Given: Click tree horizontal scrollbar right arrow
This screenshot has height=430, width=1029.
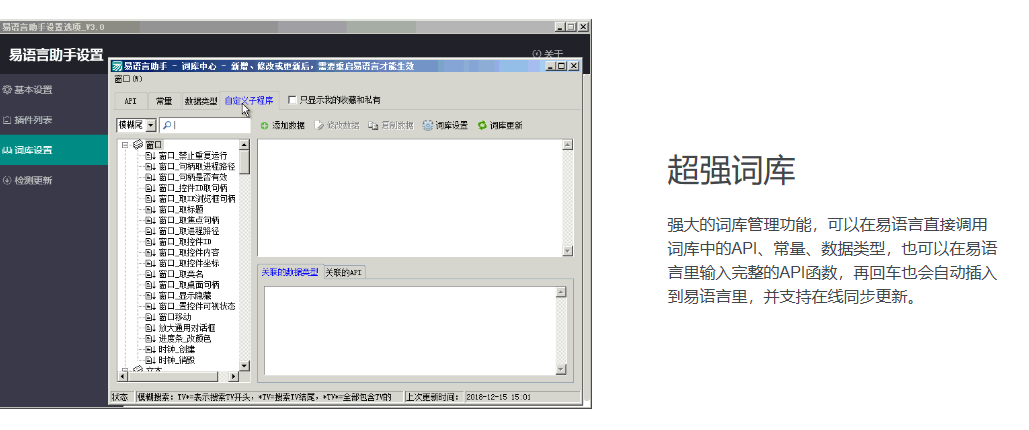Looking at the screenshot, I should [x=234, y=377].
